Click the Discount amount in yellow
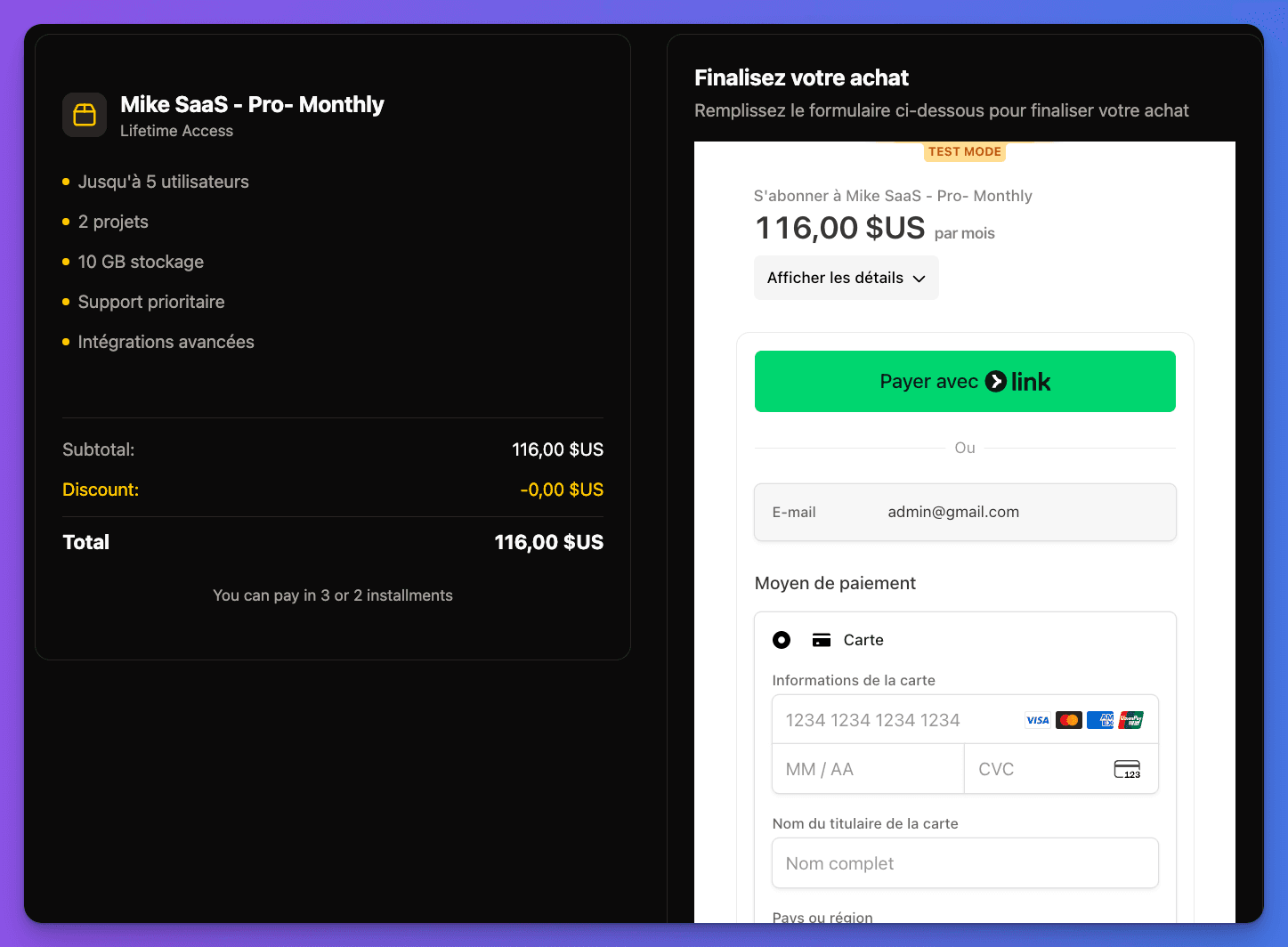The image size is (1288, 947). [x=561, y=490]
